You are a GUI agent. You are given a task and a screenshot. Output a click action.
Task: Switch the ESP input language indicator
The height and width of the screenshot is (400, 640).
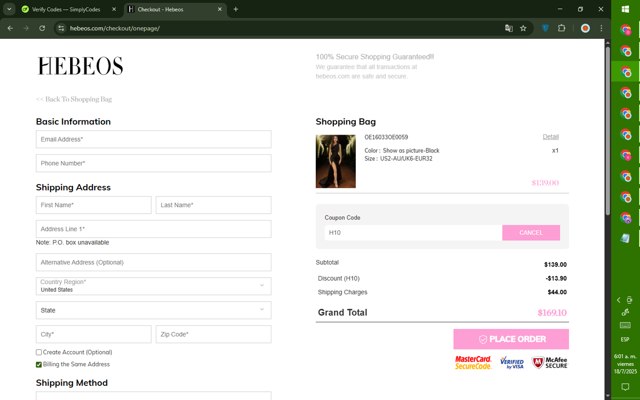click(x=625, y=340)
